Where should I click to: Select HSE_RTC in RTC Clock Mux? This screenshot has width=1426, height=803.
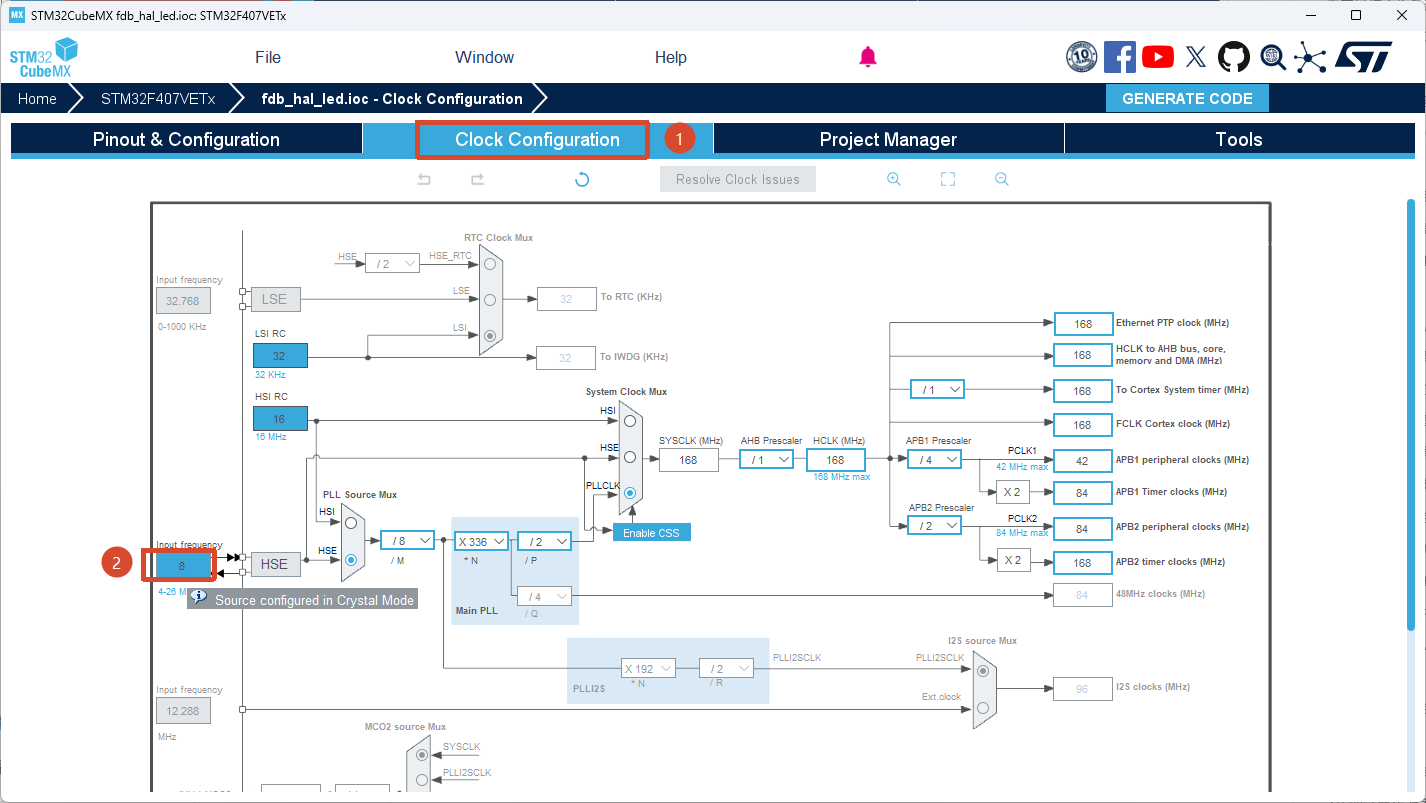490,264
